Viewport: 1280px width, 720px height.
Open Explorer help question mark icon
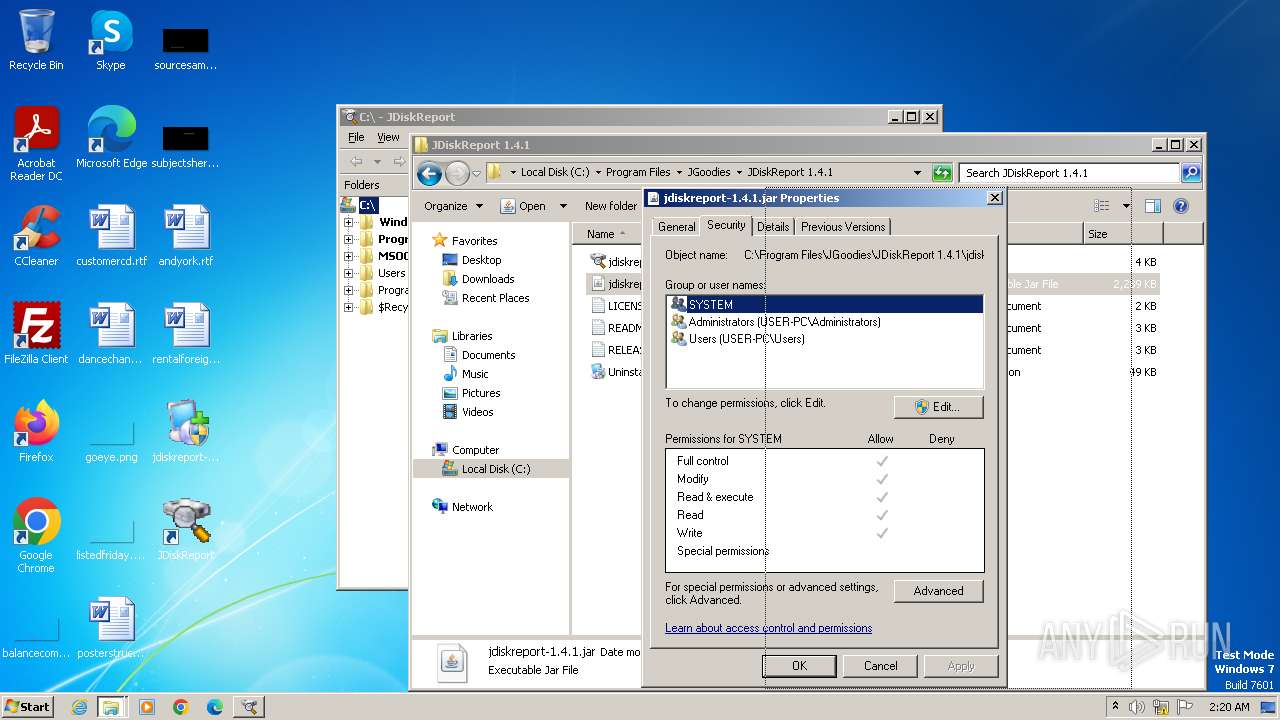[1180, 206]
